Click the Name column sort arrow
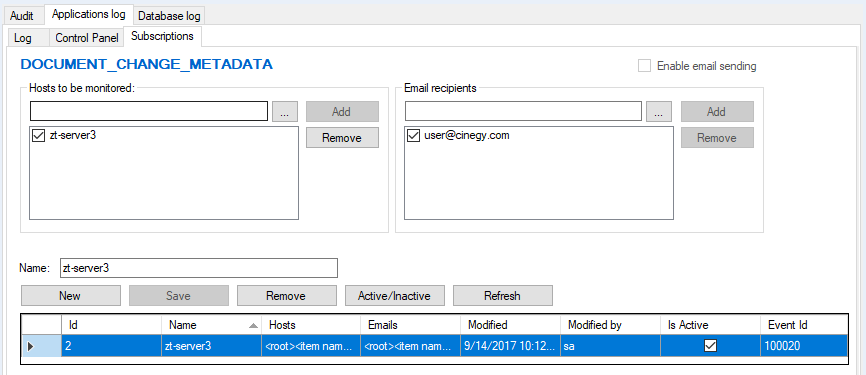This screenshot has width=866, height=375. pyautogui.click(x=254, y=325)
